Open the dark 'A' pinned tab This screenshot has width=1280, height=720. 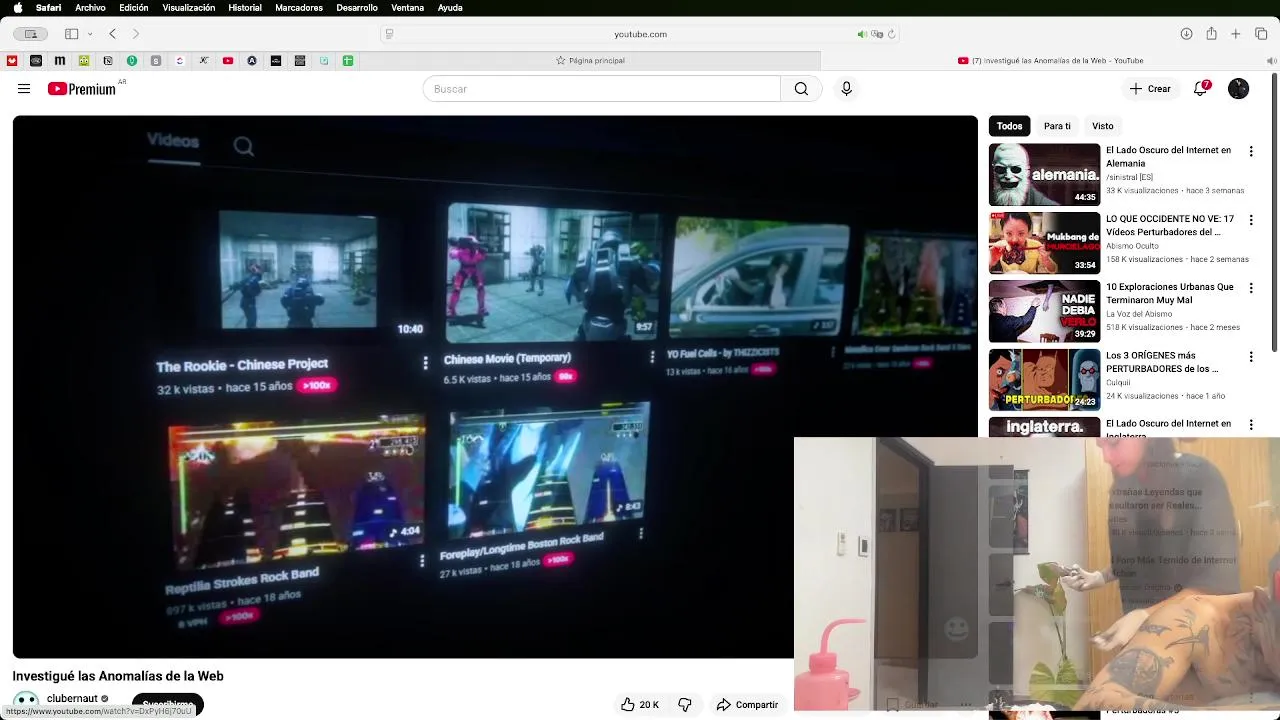(x=252, y=61)
